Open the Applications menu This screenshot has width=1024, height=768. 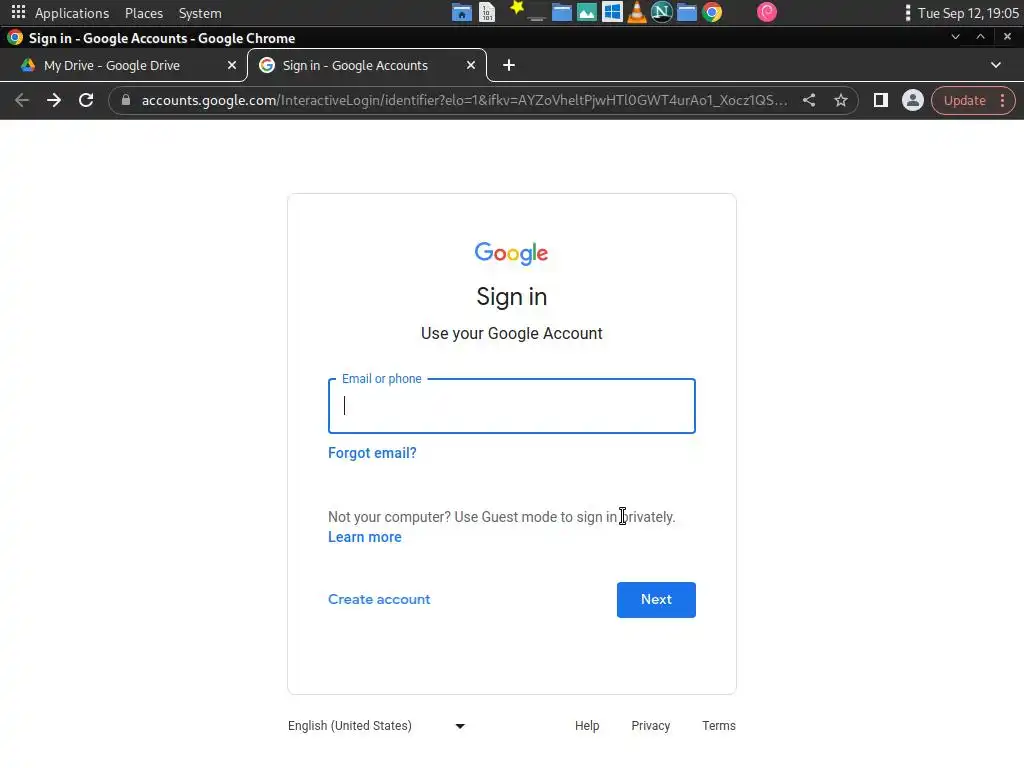pos(72,13)
